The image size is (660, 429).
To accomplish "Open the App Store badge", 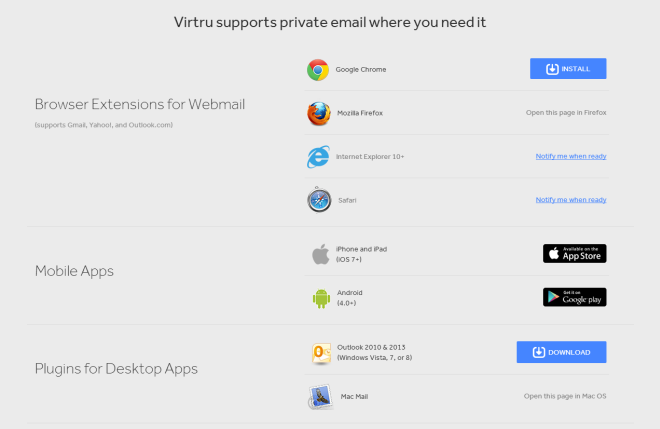I will (575, 253).
